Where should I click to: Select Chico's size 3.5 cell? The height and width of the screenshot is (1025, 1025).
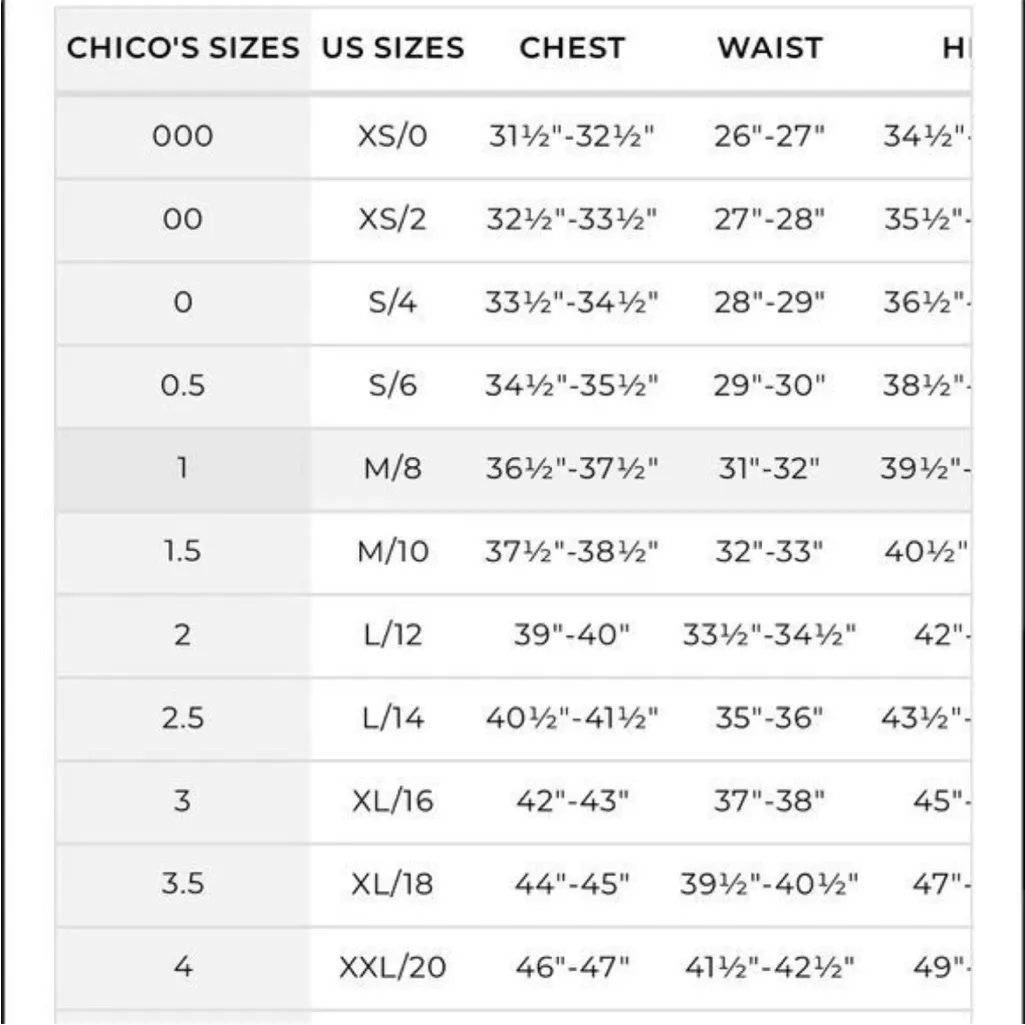click(182, 883)
